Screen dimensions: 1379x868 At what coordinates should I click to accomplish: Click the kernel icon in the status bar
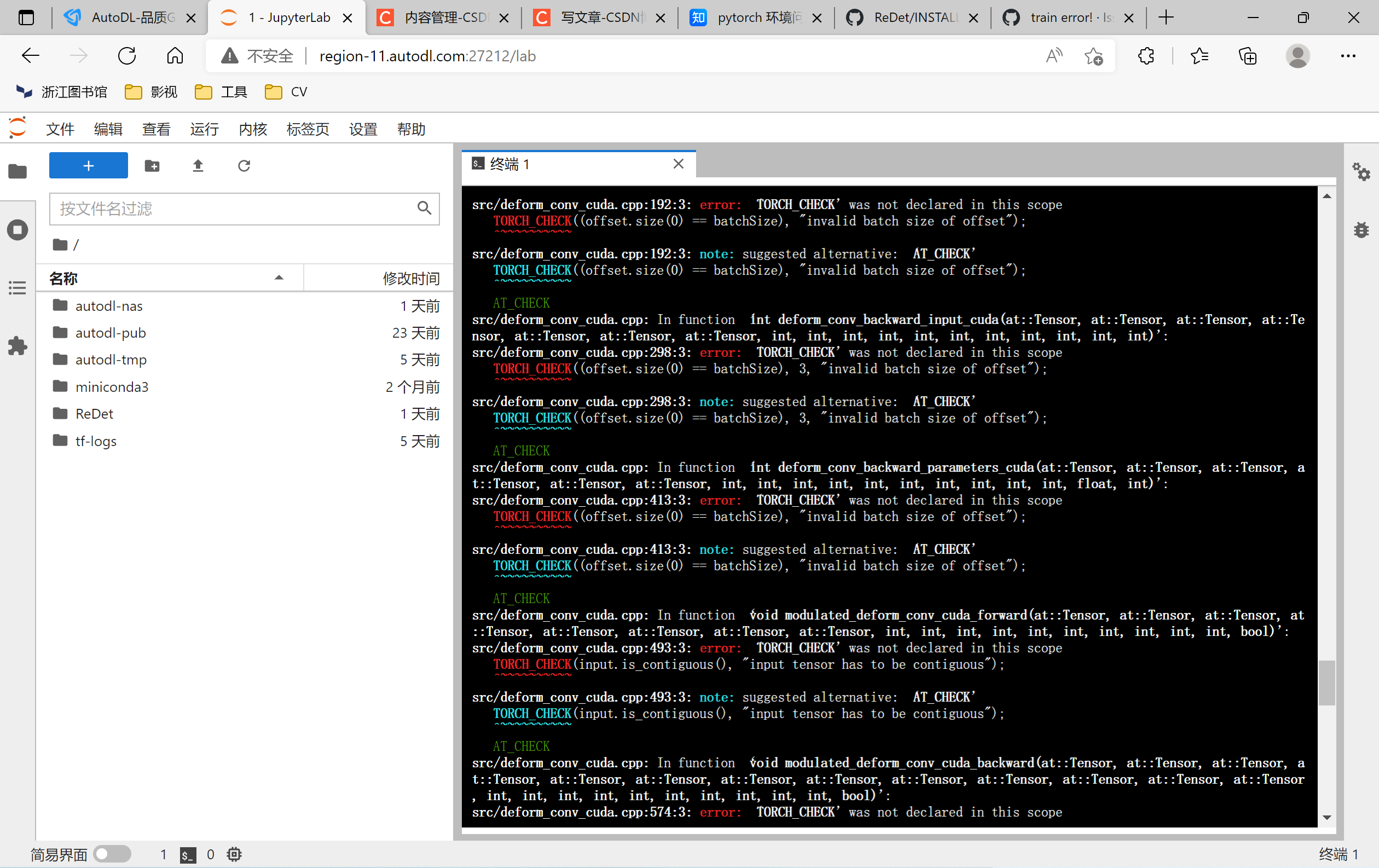pyautogui.click(x=234, y=854)
